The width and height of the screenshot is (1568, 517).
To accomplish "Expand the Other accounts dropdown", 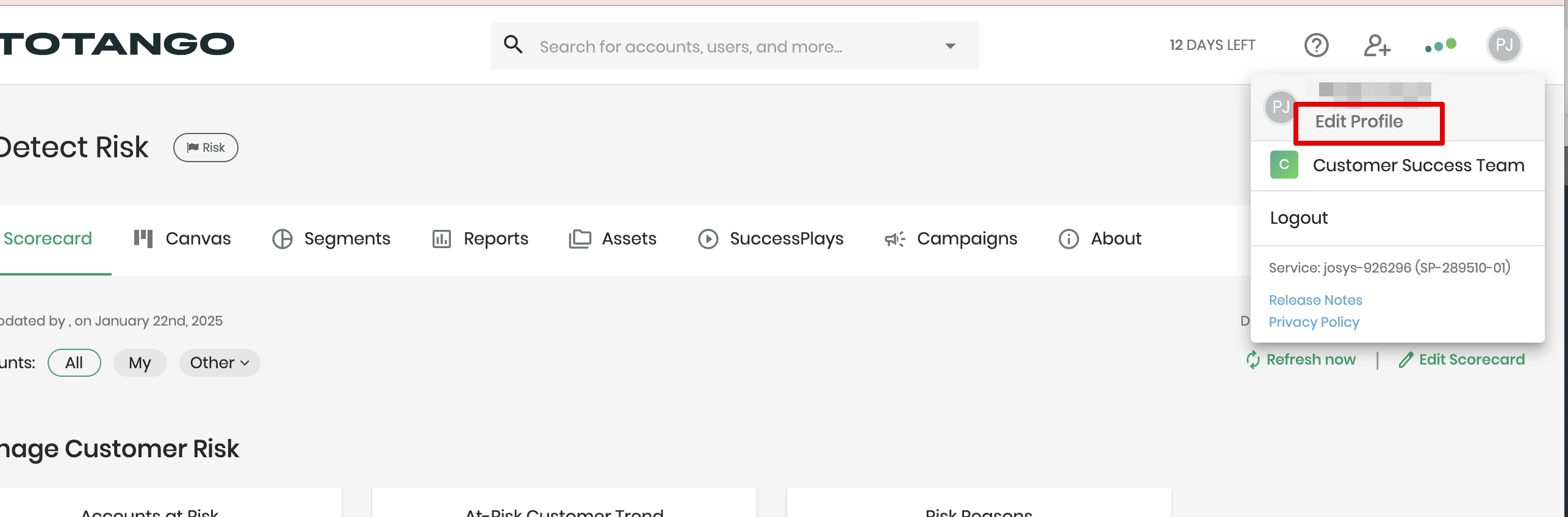I will 219,363.
